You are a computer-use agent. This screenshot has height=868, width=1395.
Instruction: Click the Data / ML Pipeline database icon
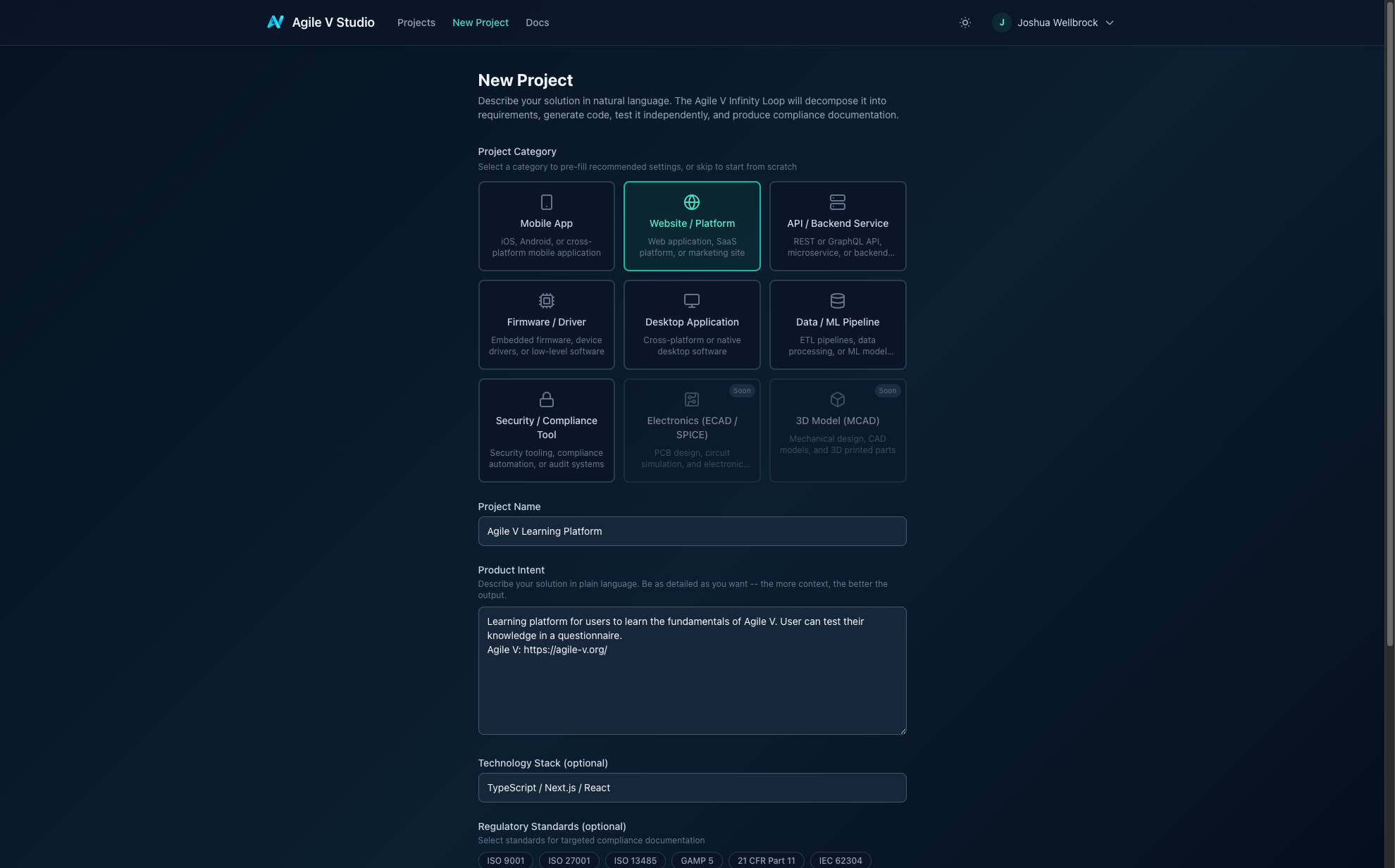tap(837, 301)
